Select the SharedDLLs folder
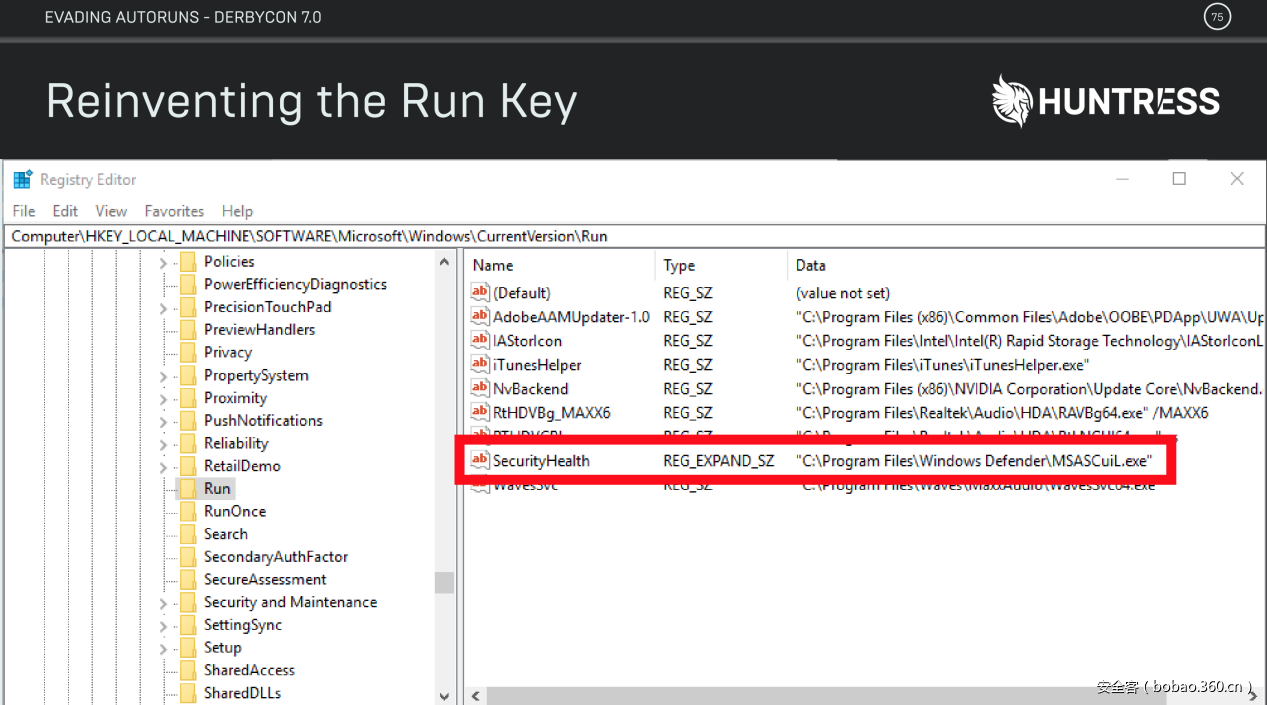Image resolution: width=1267 pixels, height=705 pixels. click(x=242, y=693)
